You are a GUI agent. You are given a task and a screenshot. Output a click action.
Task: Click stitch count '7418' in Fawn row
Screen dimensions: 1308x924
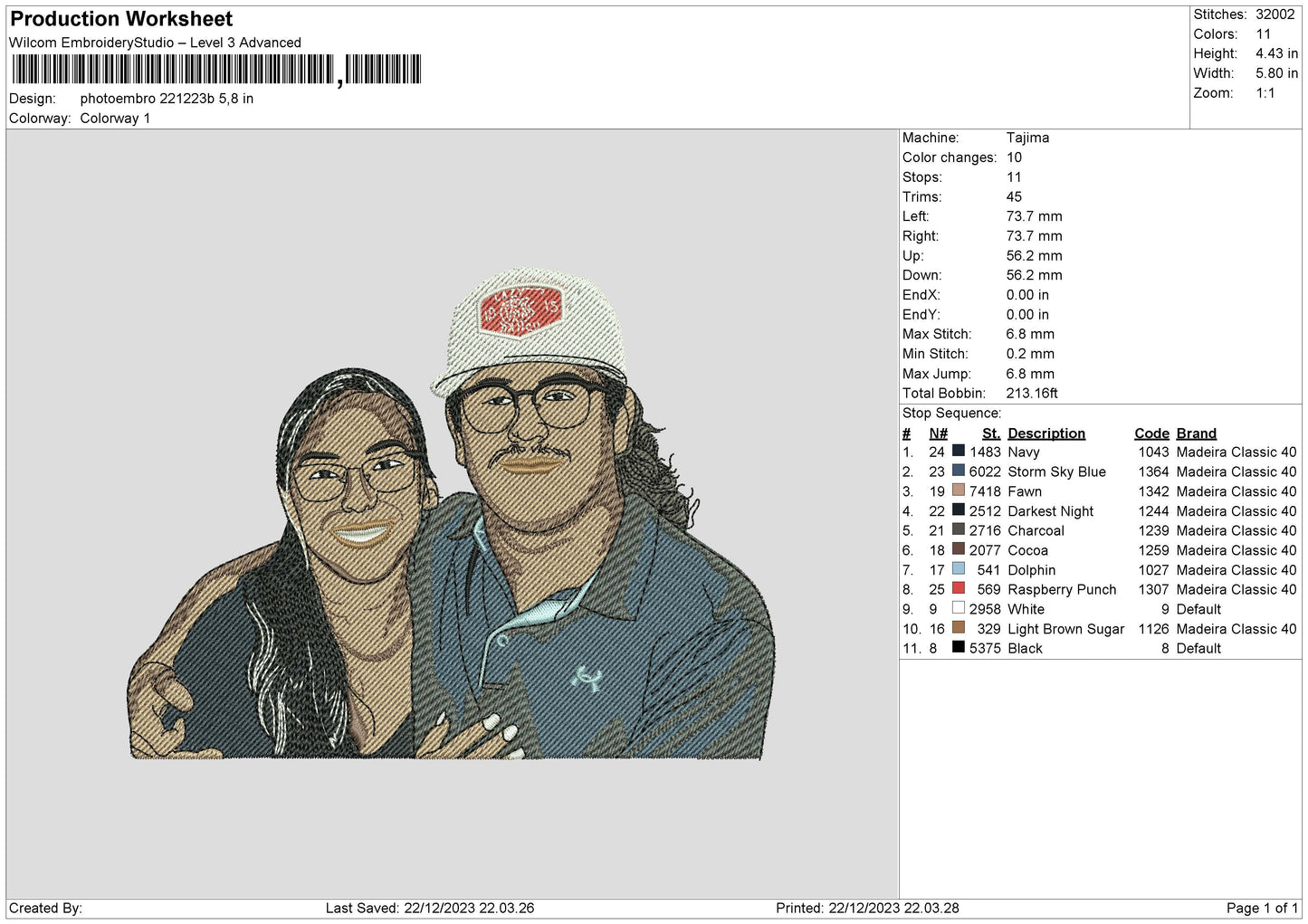[x=985, y=491]
